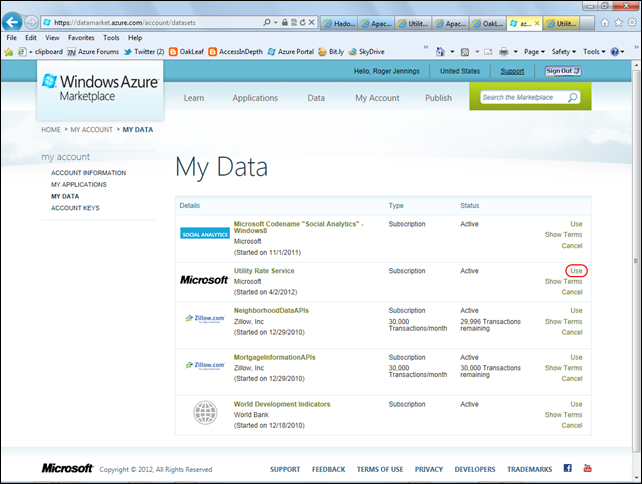Image resolution: width=642 pixels, height=484 pixels.
Task: Expand the Page dropdown in command bar
Action: (535, 52)
